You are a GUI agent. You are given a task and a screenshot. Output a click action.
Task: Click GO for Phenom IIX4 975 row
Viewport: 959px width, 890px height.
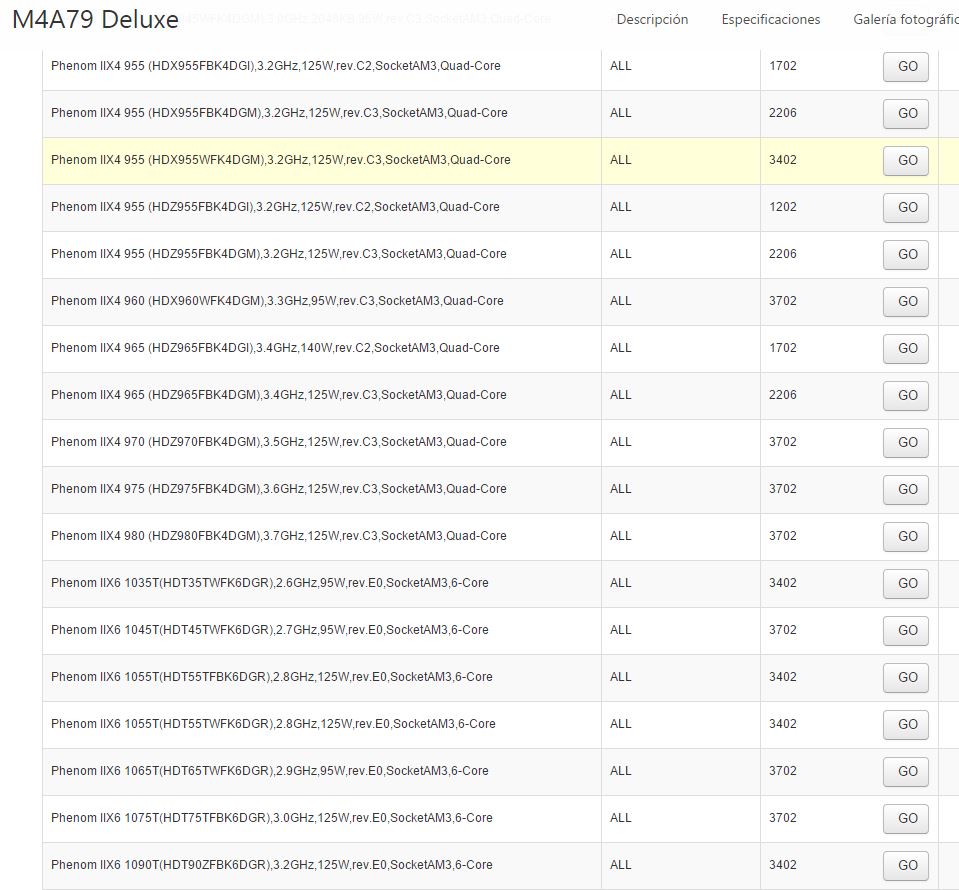[906, 490]
